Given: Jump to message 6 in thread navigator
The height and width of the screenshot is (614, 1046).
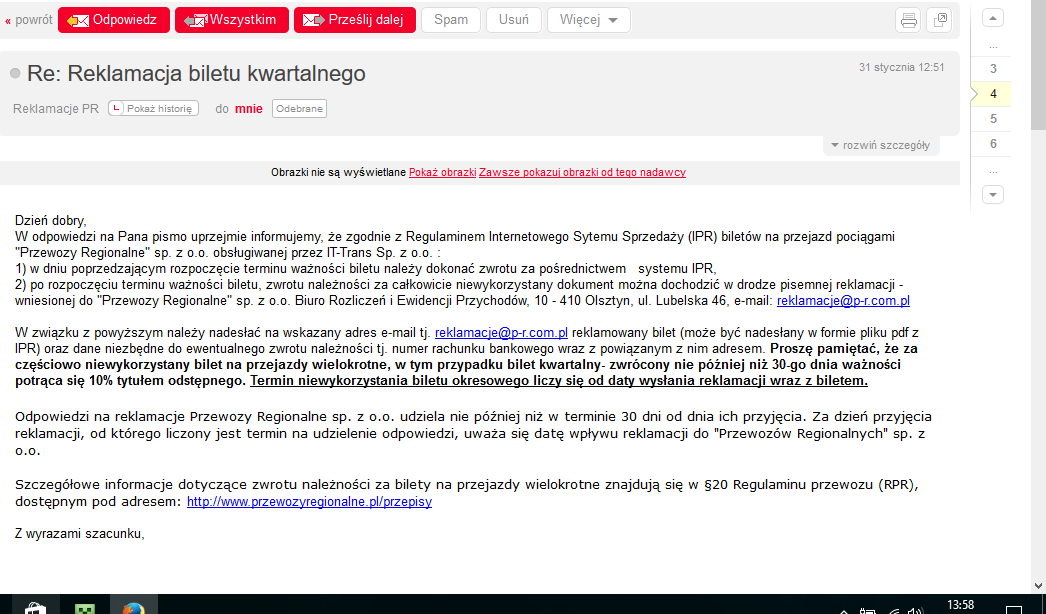Looking at the screenshot, I should 993,143.
